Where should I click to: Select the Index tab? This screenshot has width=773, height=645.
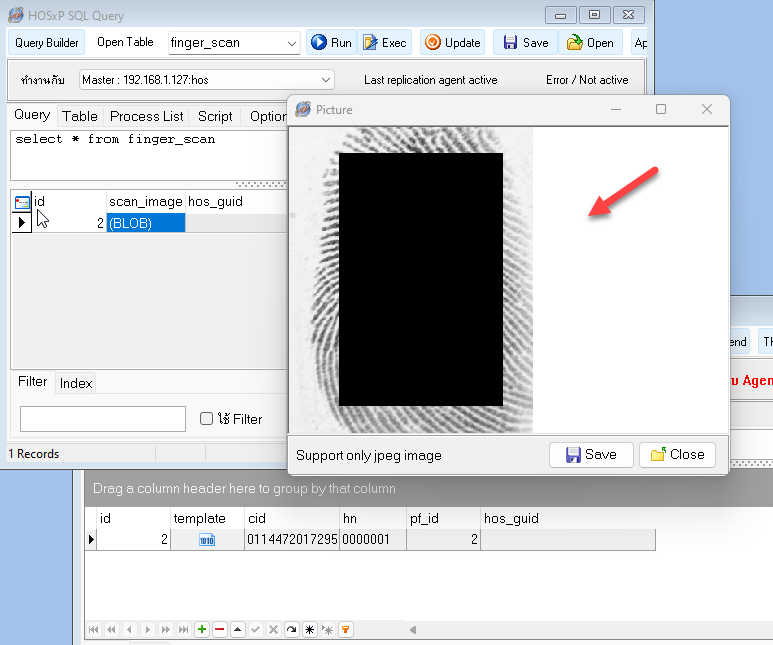[x=76, y=383]
